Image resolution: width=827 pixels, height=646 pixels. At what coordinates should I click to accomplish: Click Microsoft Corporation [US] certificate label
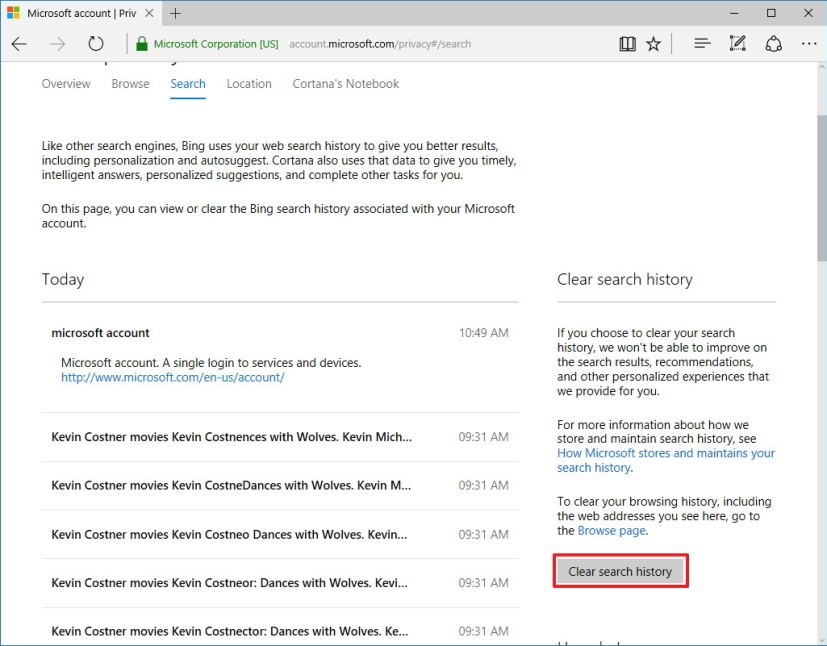coord(216,44)
